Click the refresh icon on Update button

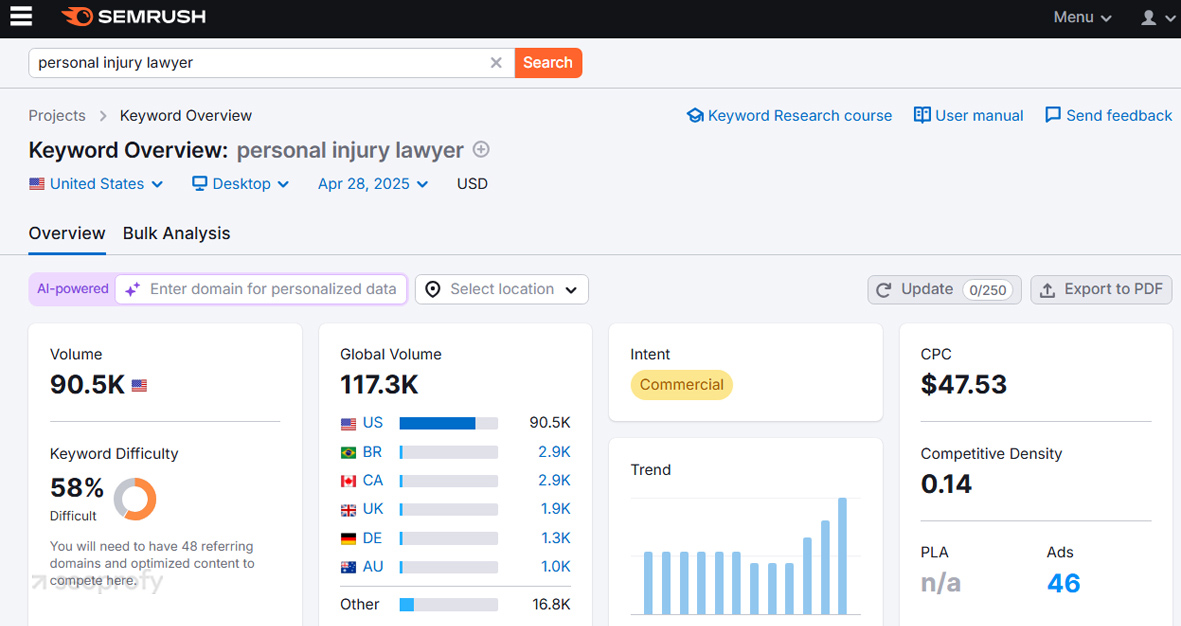[x=884, y=290]
